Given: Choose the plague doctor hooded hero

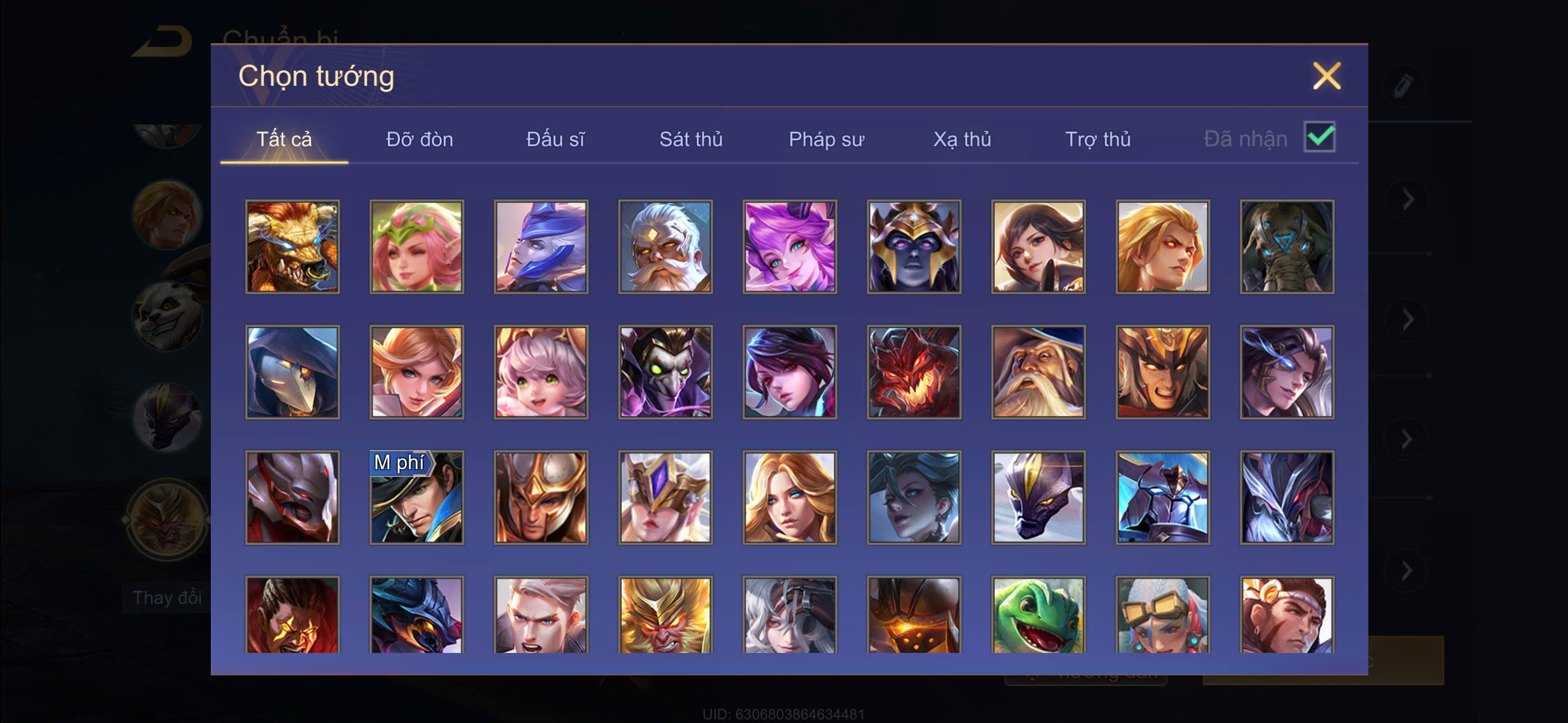Looking at the screenshot, I should click(292, 372).
